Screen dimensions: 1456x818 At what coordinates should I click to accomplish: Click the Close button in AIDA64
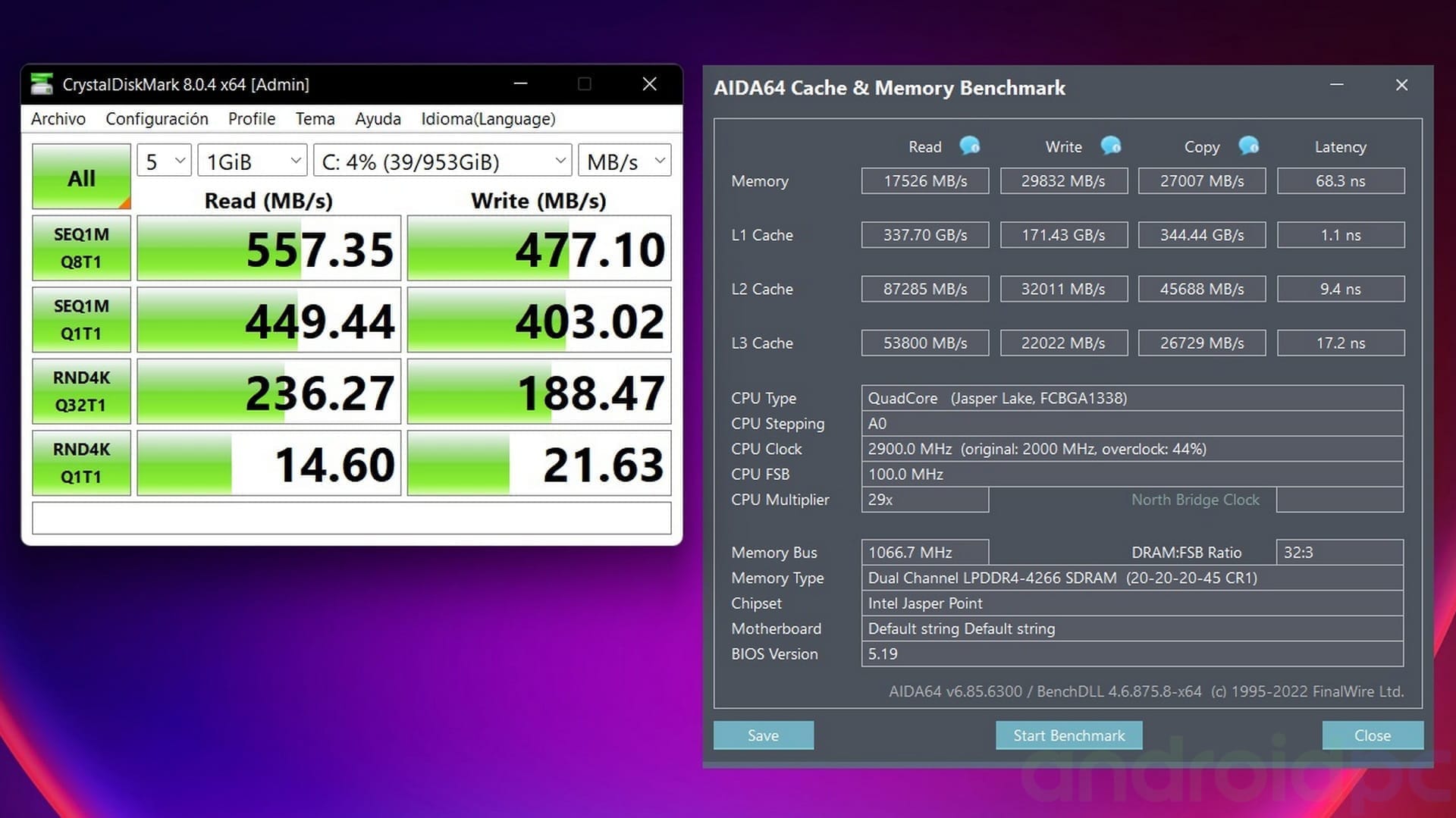point(1373,735)
